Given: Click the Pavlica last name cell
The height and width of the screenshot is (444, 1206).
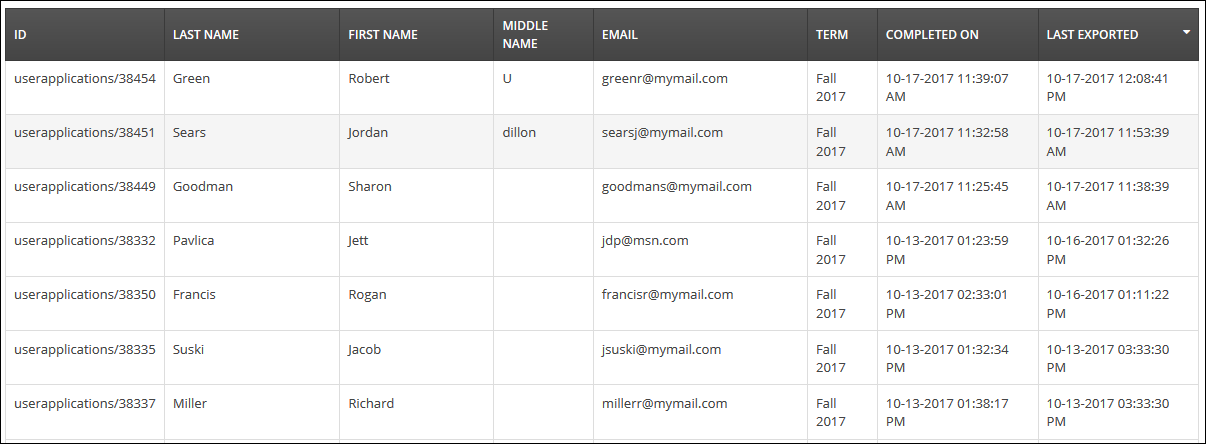Looking at the screenshot, I should click(194, 241).
